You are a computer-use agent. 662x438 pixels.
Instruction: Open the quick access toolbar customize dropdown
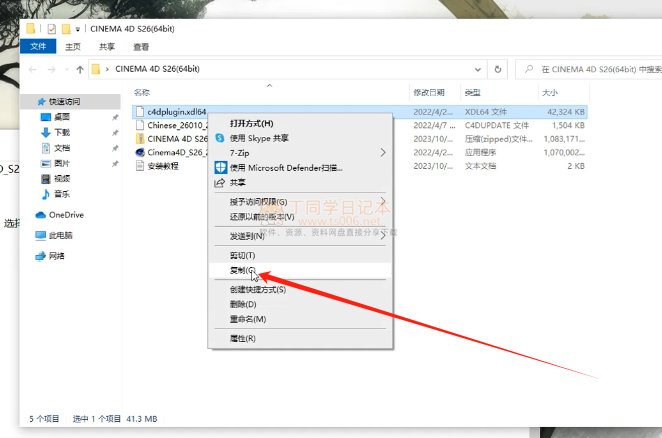(x=78, y=29)
